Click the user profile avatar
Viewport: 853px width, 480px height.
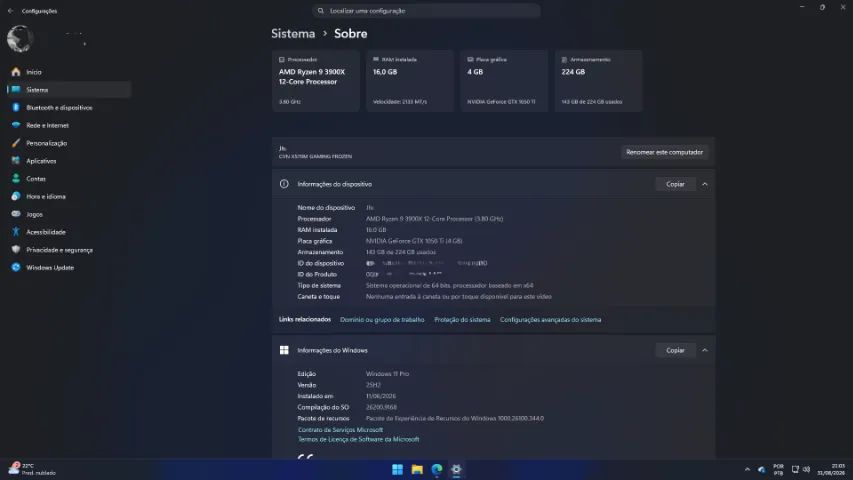pos(20,39)
